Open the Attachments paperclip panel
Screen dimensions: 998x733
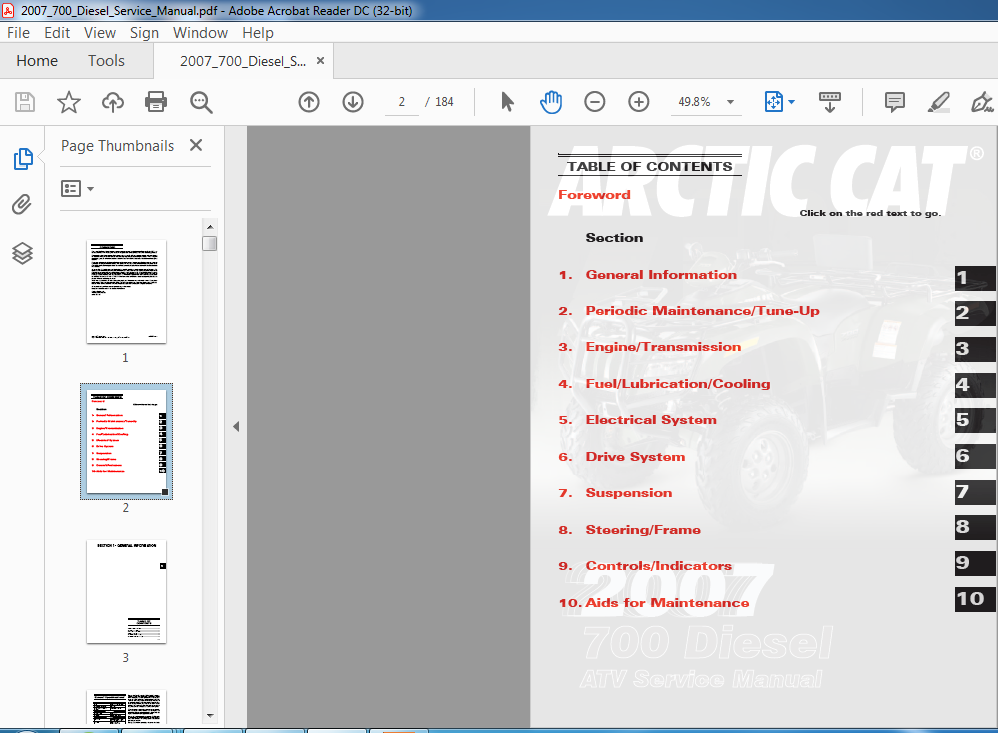coord(22,204)
